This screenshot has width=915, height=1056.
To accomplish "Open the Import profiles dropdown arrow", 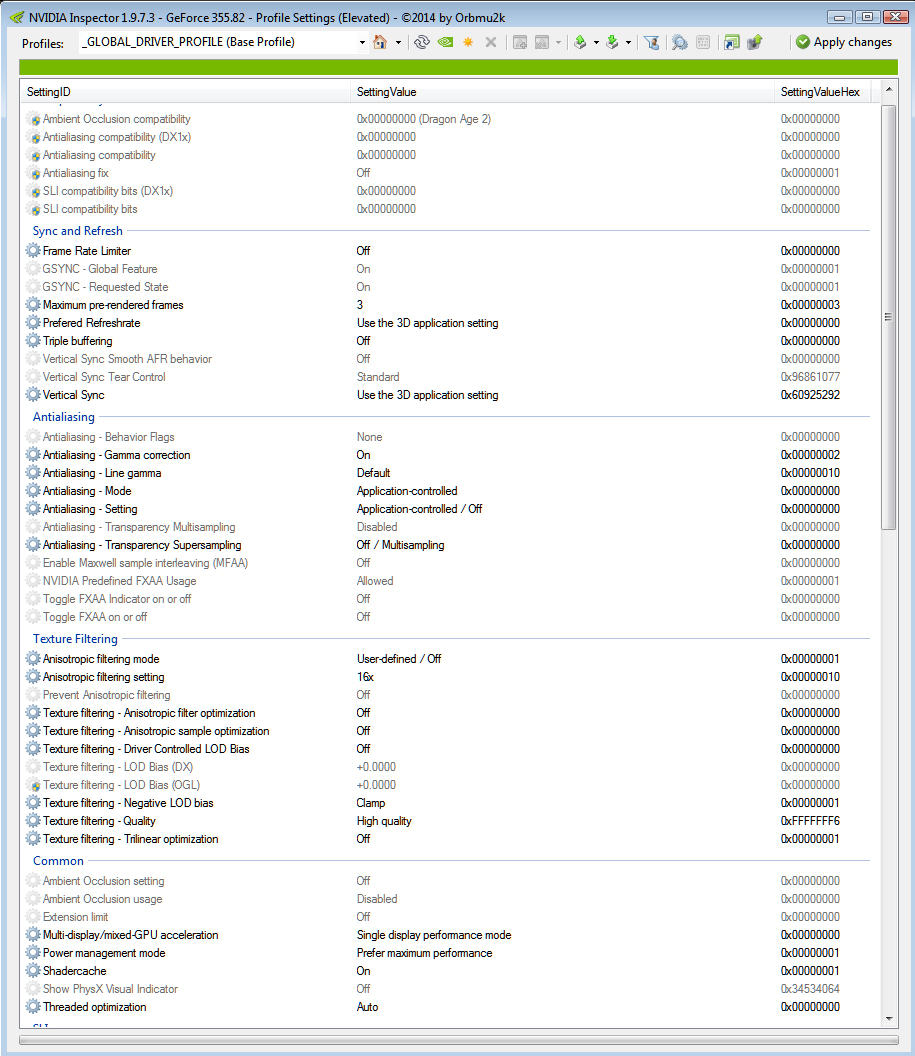I will [628, 42].
